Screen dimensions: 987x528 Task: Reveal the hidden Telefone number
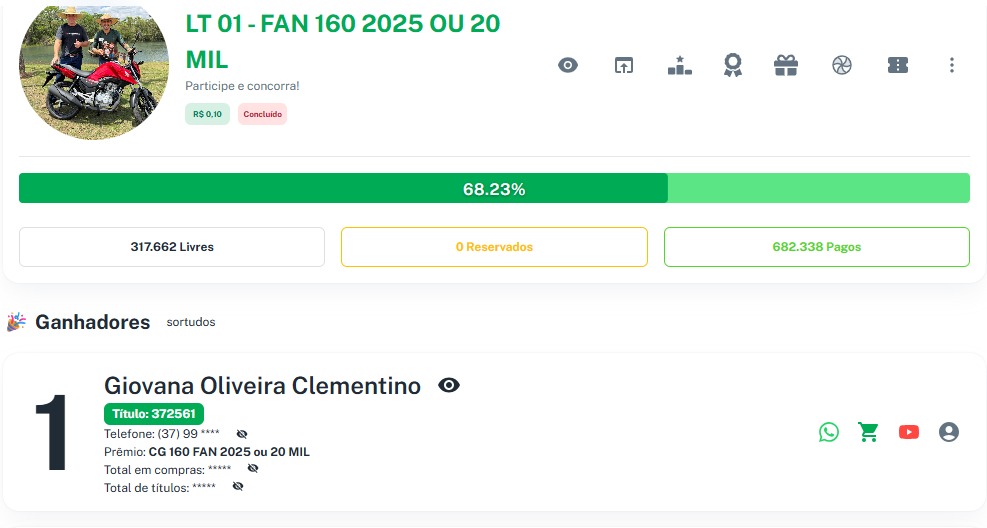[x=242, y=434]
